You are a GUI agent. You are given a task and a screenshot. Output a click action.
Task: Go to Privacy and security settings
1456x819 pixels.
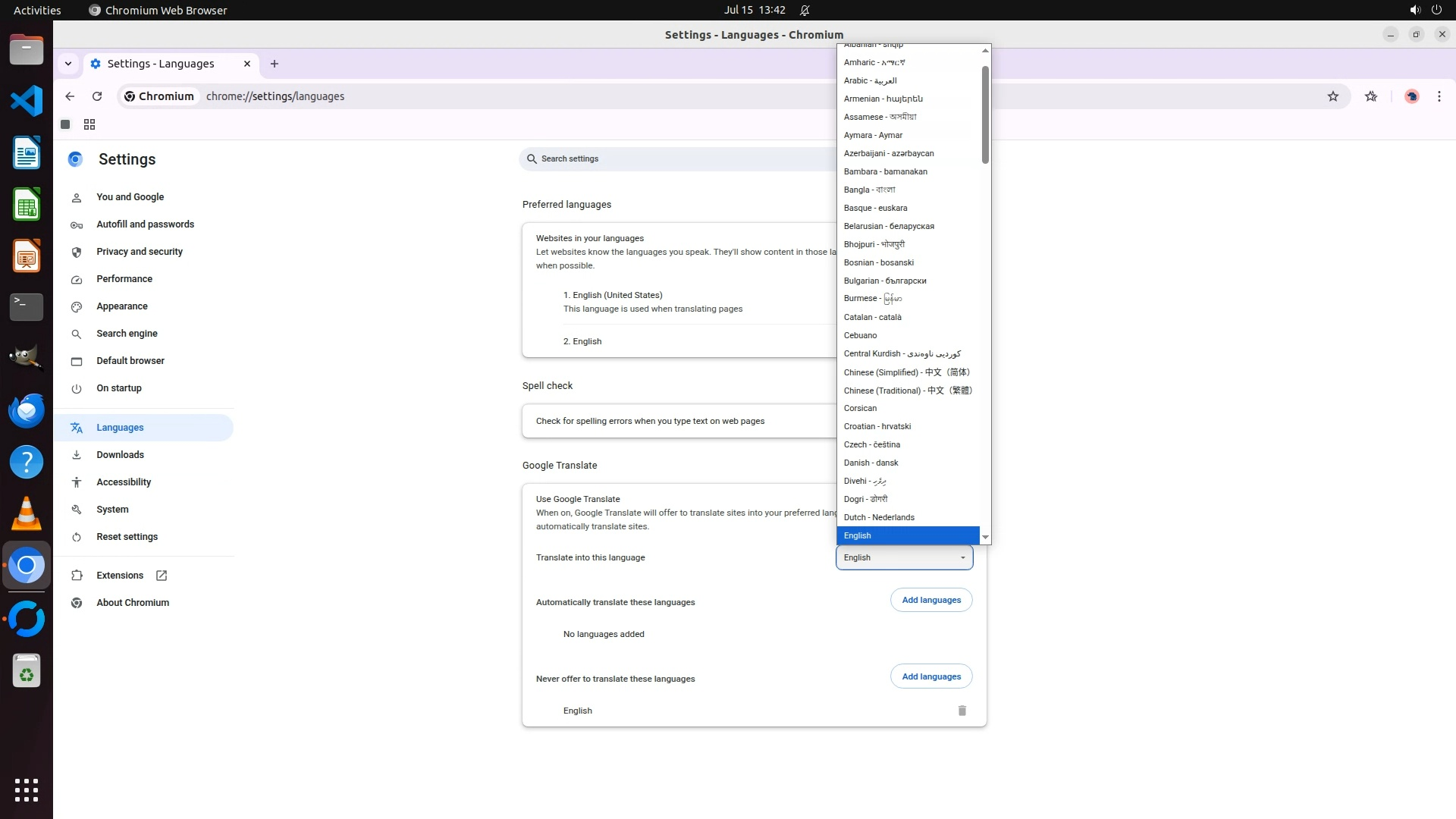[139, 252]
